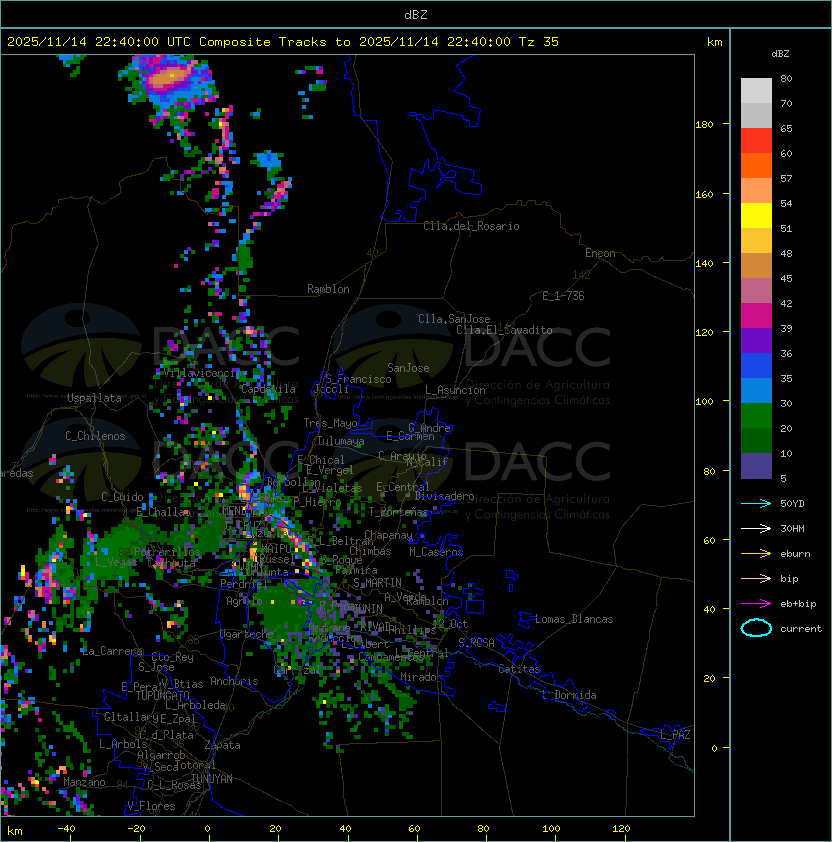The width and height of the screenshot is (832, 842).
Task: Click the 'V_Flores' map label
Action: (151, 806)
